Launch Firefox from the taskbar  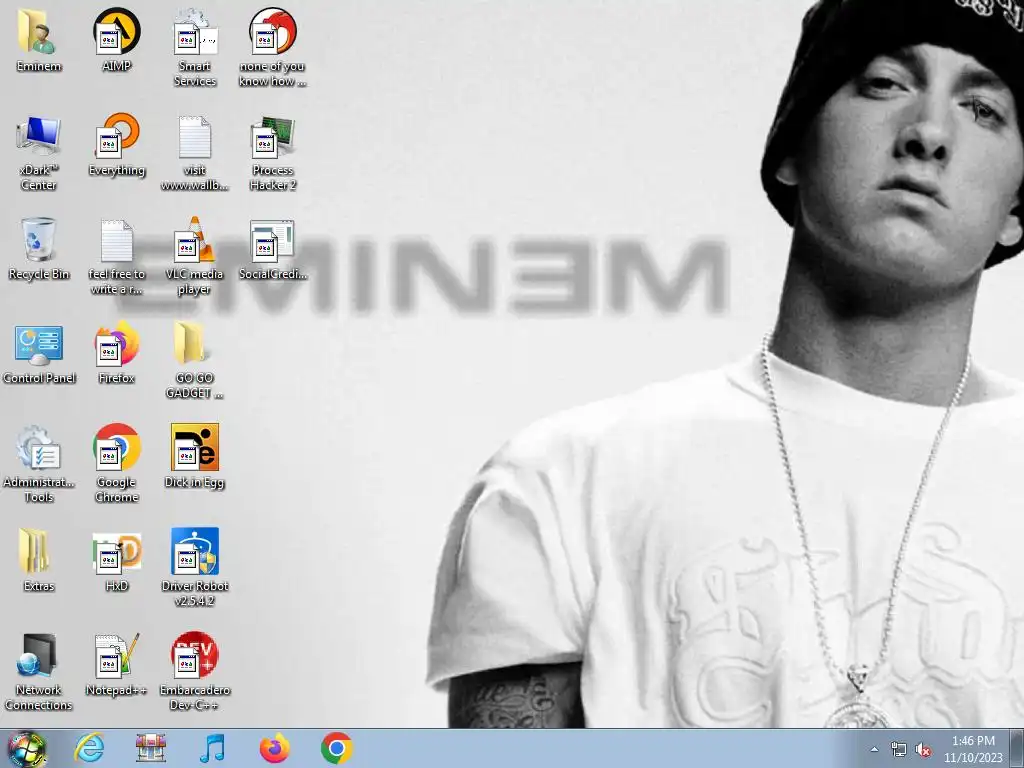274,748
